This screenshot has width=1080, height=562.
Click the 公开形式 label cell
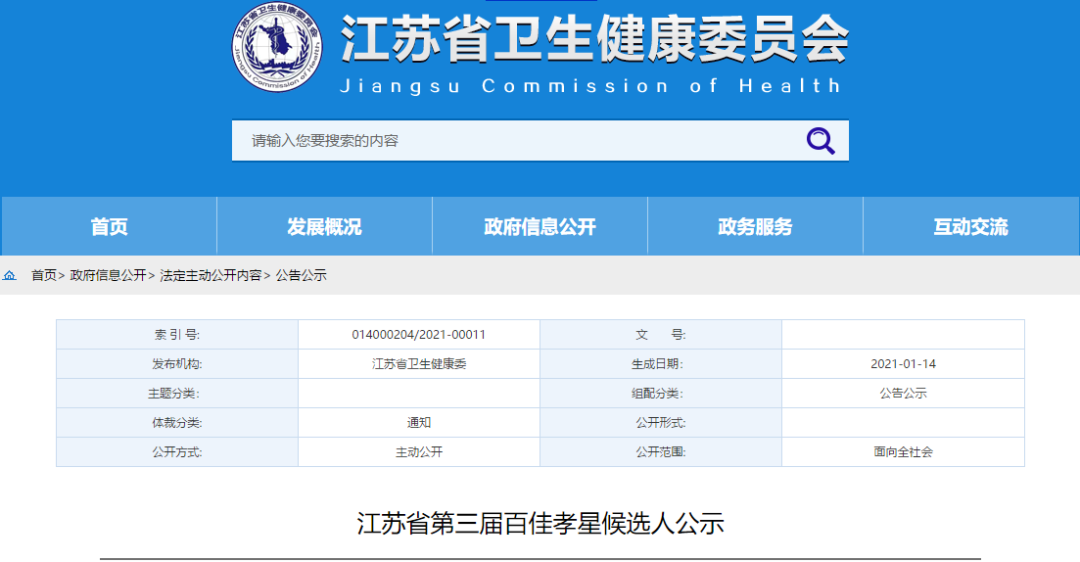[661, 423]
